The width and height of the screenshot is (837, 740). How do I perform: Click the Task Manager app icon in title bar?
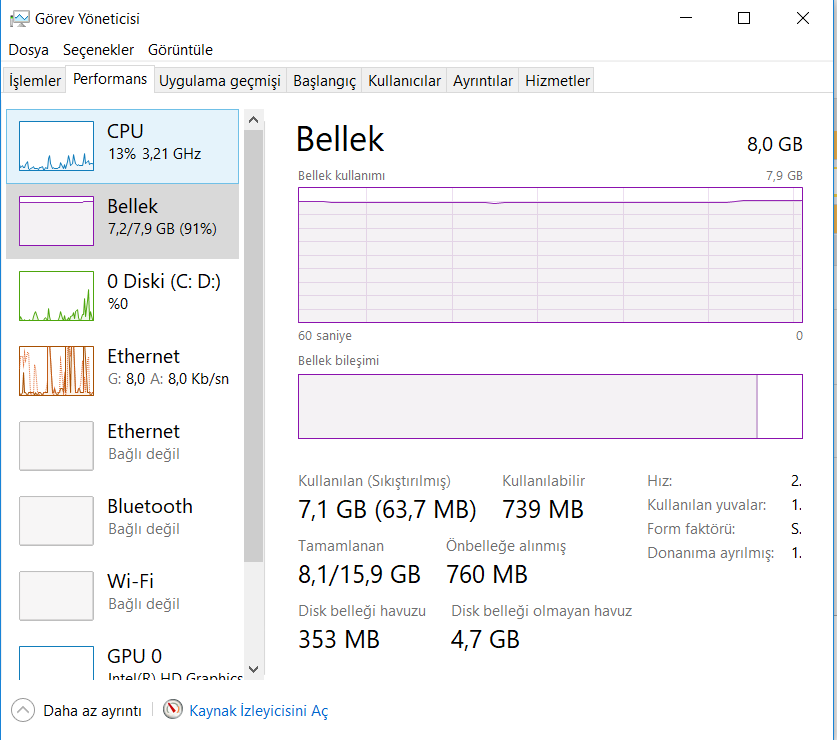point(19,18)
